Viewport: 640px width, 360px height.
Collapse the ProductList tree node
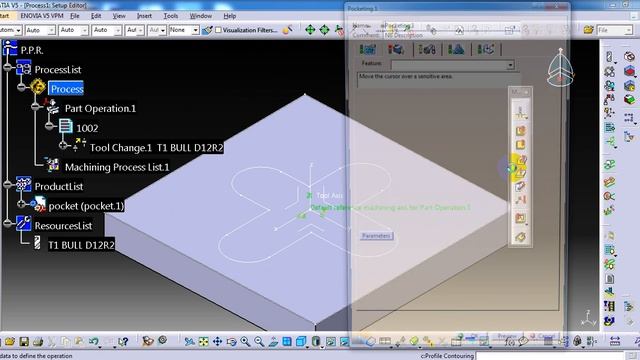(x=8, y=184)
